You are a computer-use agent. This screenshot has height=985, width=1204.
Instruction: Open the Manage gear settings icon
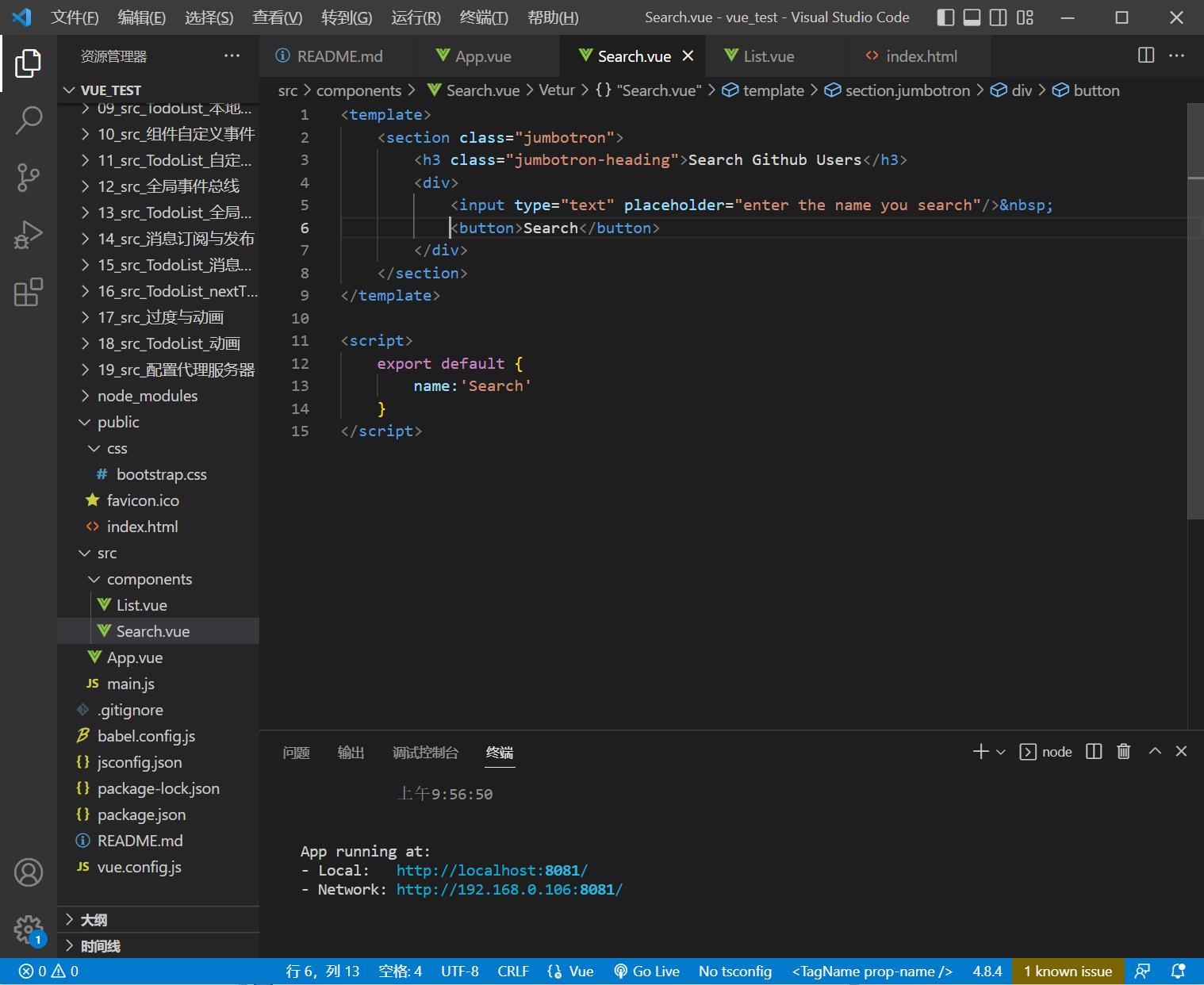tap(29, 929)
